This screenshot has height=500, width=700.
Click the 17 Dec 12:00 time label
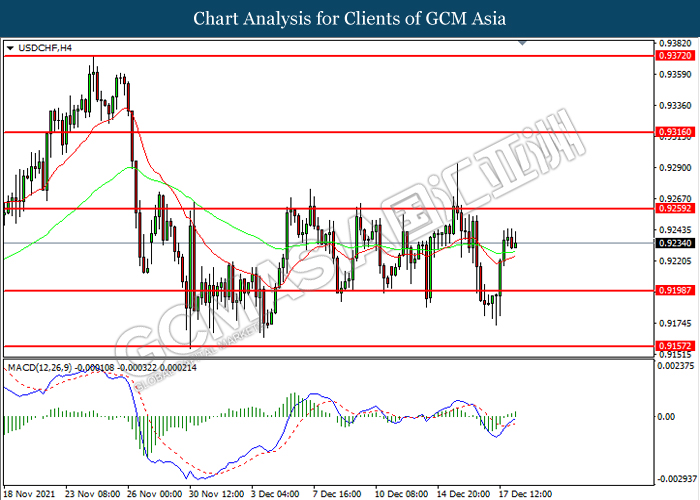pos(526,494)
